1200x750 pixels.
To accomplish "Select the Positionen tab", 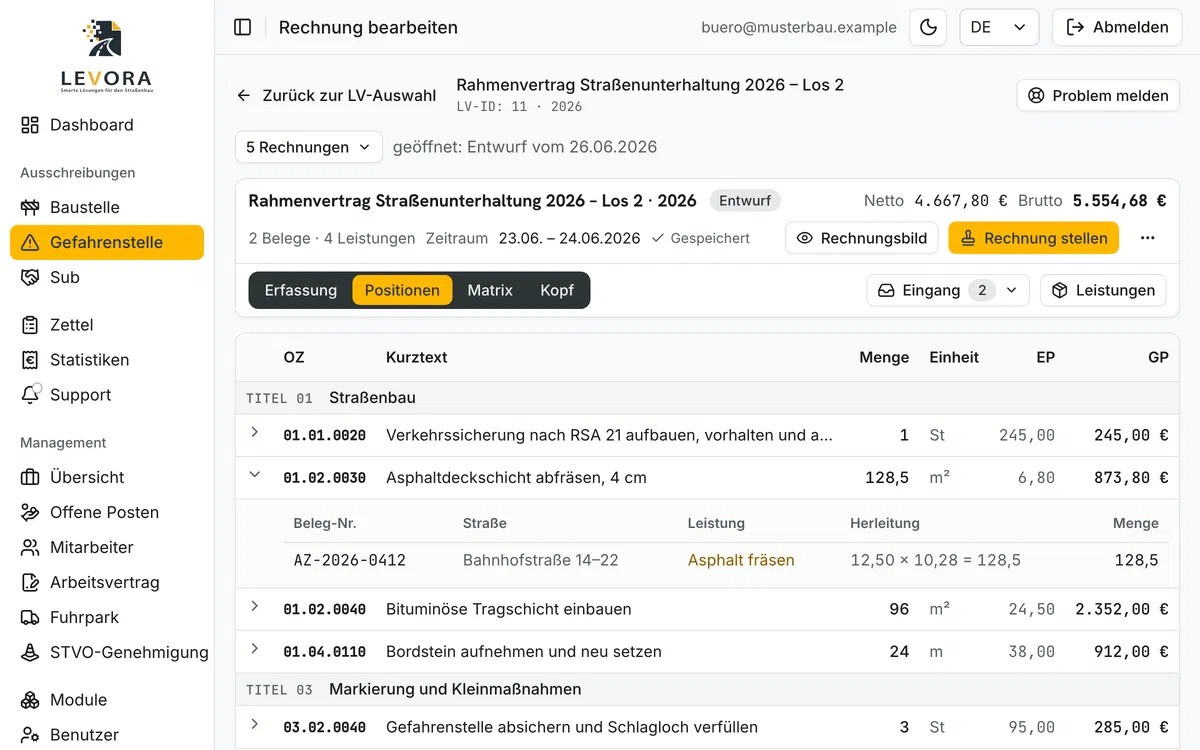I will pos(402,290).
